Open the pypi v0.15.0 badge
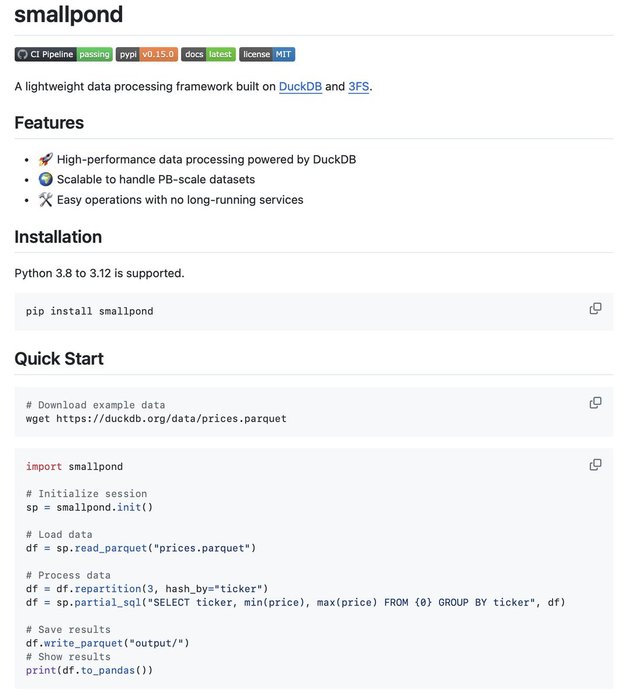The height and width of the screenshot is (700, 627). 147,54
